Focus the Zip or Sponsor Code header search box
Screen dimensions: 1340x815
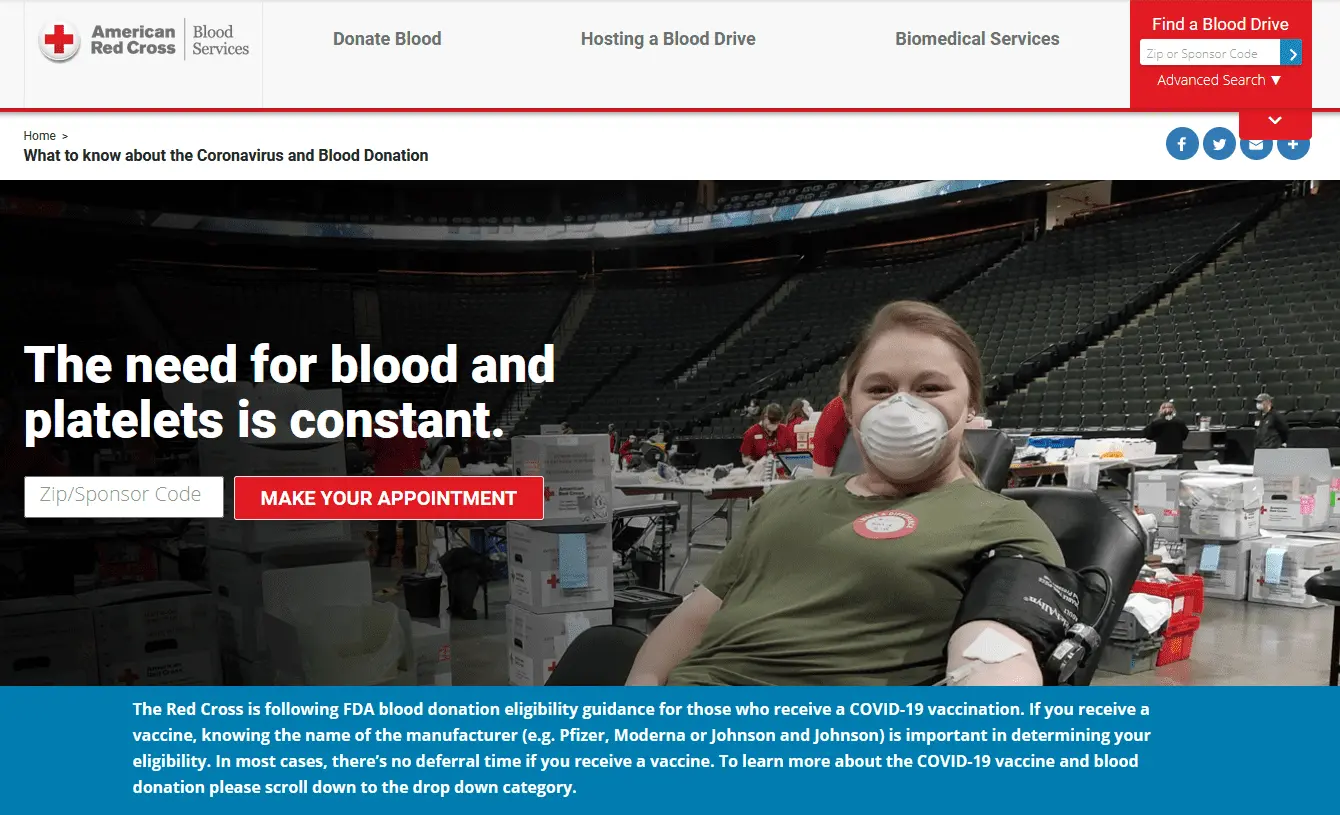pos(1210,53)
